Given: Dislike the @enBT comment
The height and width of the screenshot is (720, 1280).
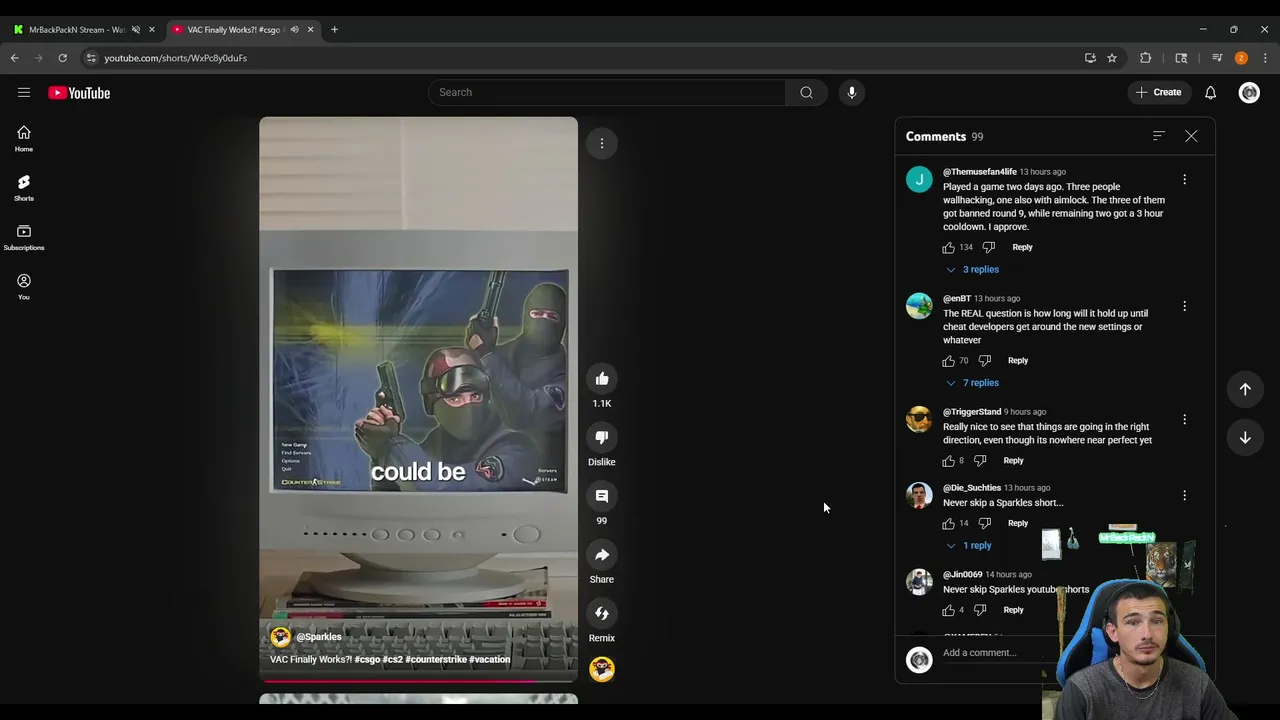Looking at the screenshot, I should [984, 360].
